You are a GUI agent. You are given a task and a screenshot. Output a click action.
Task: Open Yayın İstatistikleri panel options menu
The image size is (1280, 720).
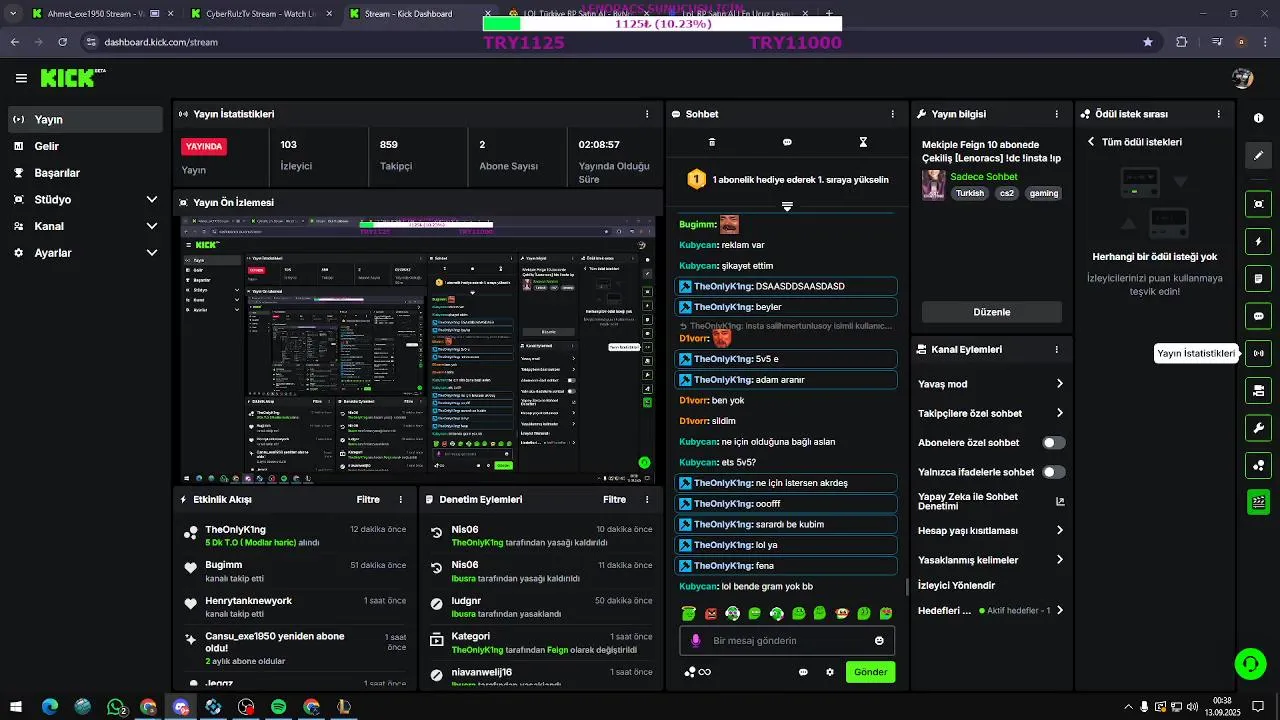coord(647,114)
